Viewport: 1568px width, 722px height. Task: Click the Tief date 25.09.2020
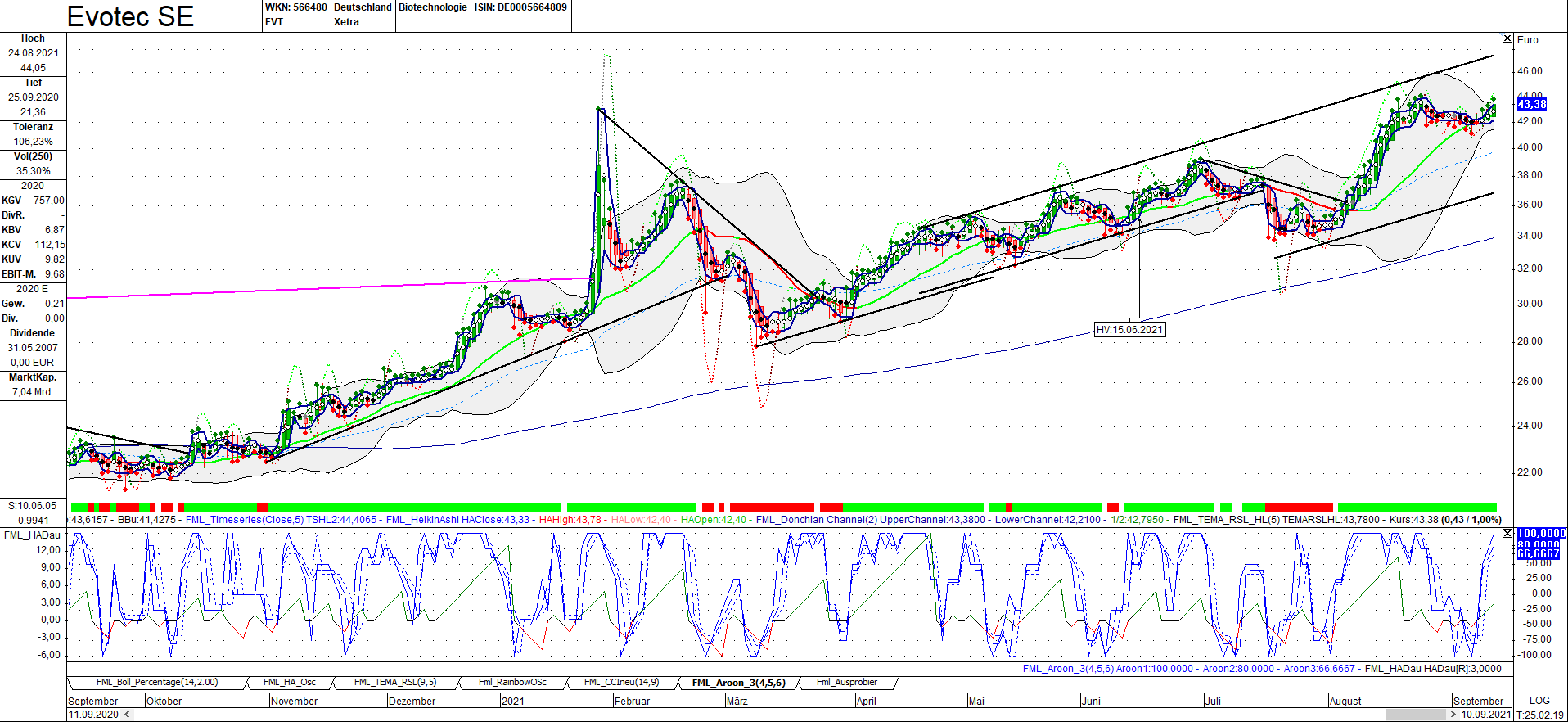tap(34, 97)
